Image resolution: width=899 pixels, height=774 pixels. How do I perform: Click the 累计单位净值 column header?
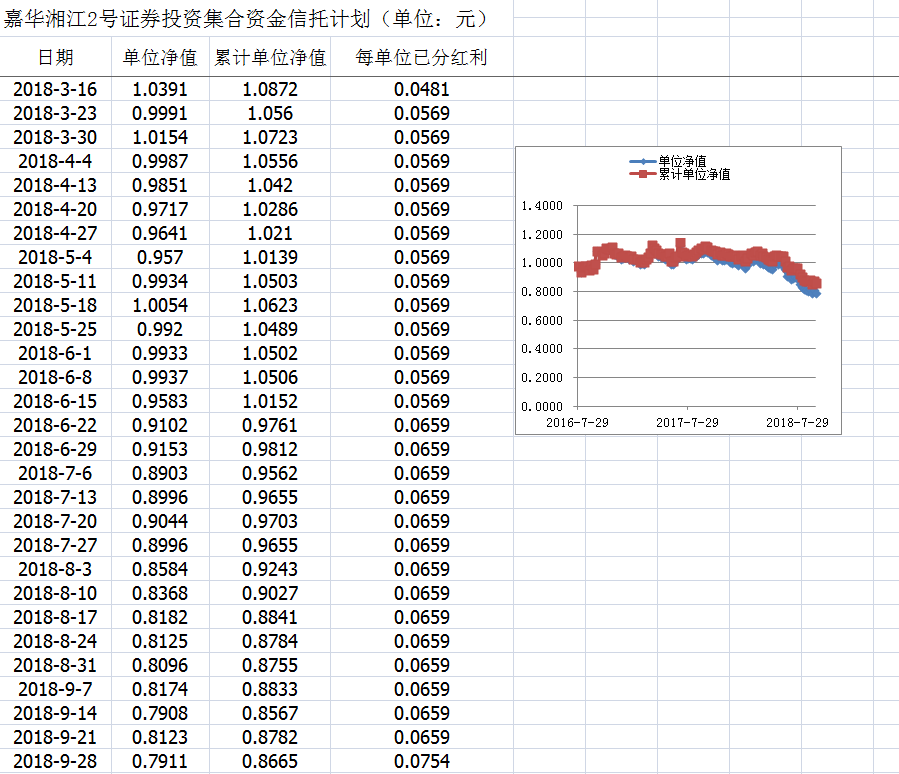(270, 57)
